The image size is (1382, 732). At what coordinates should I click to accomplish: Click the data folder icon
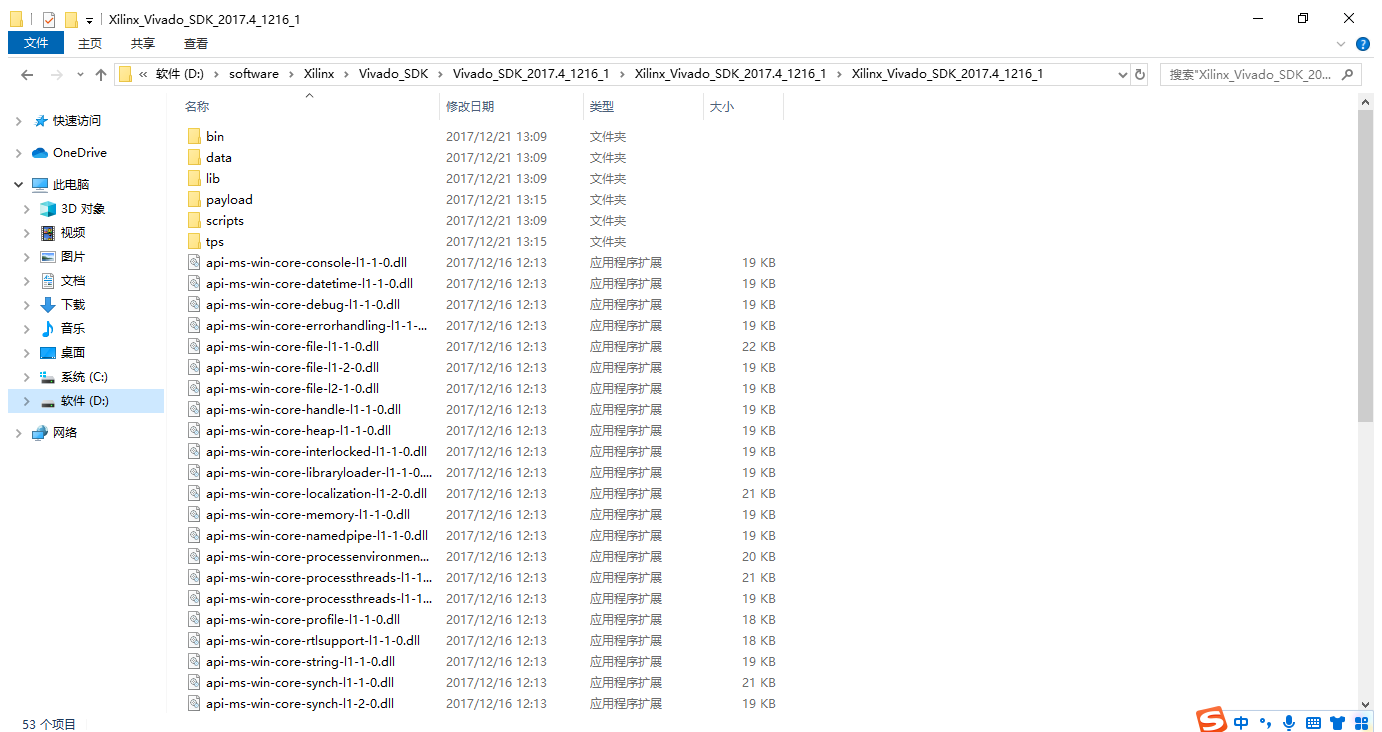point(194,157)
